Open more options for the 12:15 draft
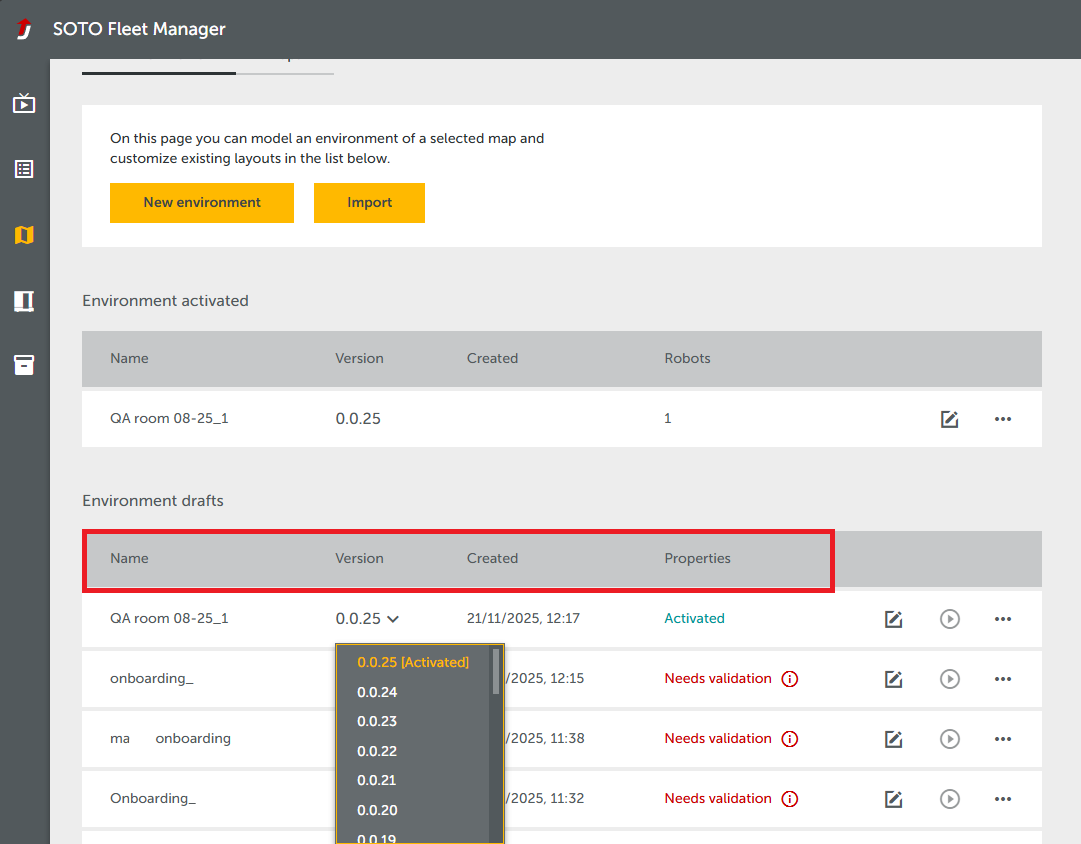The height and width of the screenshot is (844, 1081). pos(1003,679)
